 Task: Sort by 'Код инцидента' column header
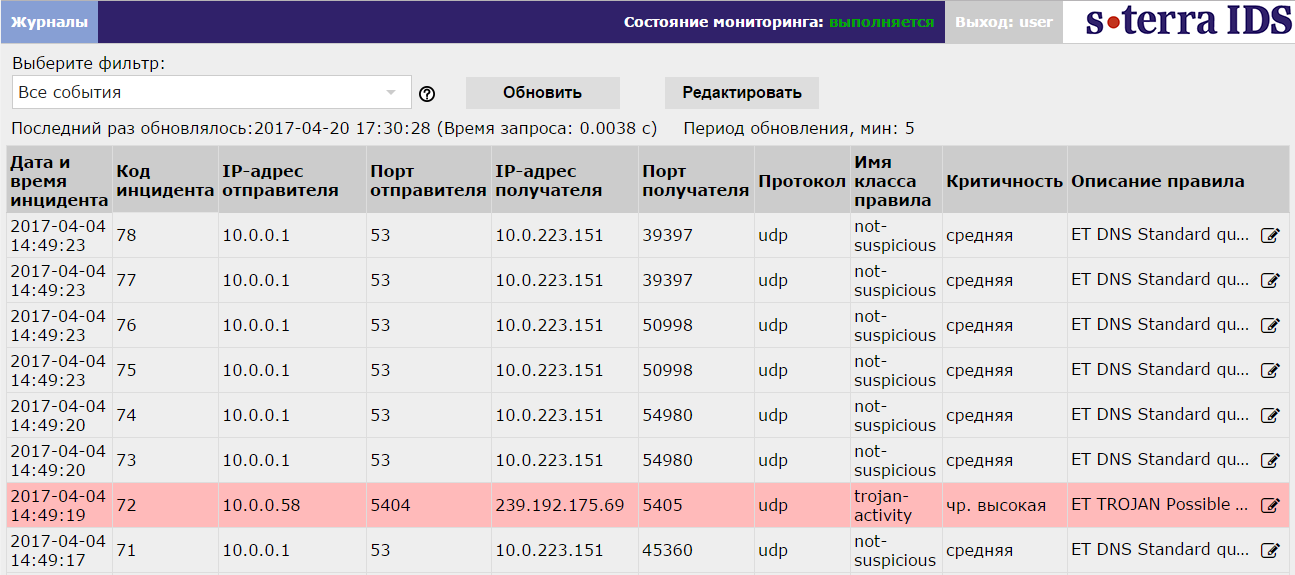165,181
